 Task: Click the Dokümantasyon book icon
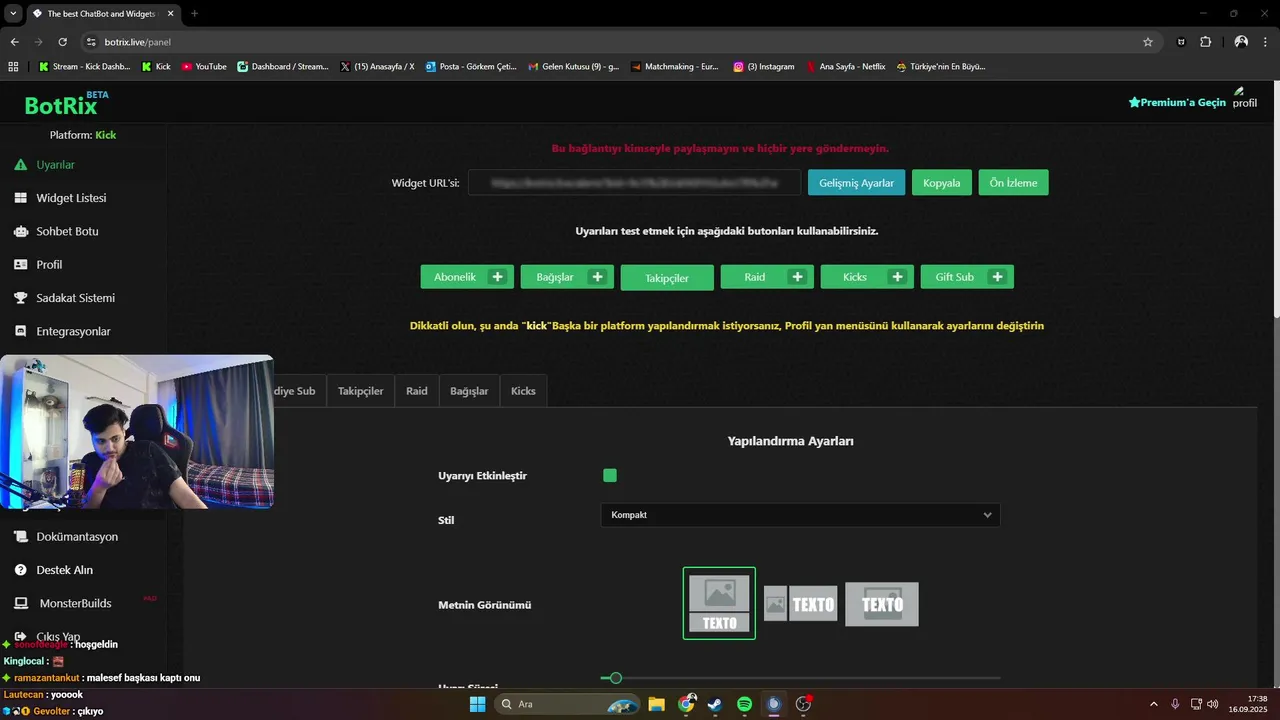20,537
